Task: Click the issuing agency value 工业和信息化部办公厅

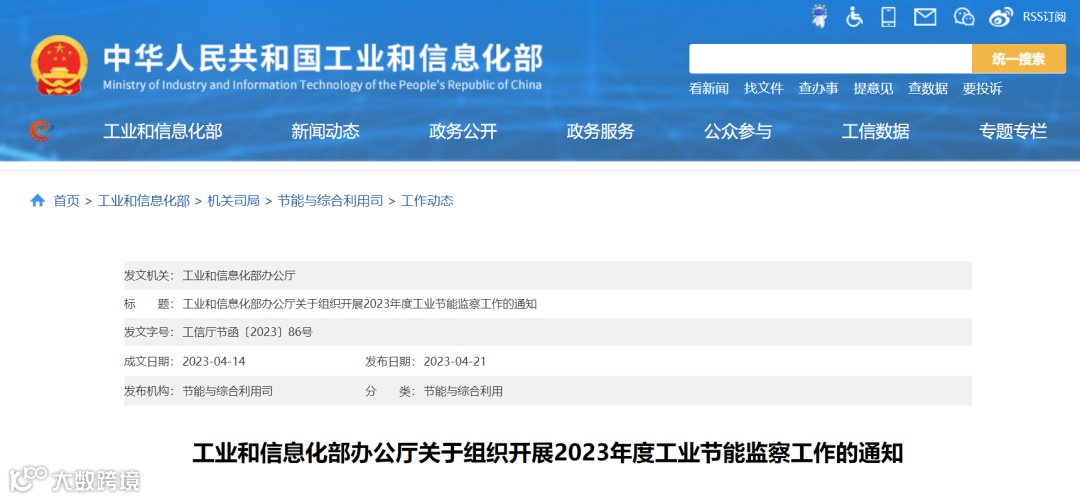Action: pyautogui.click(x=238, y=275)
